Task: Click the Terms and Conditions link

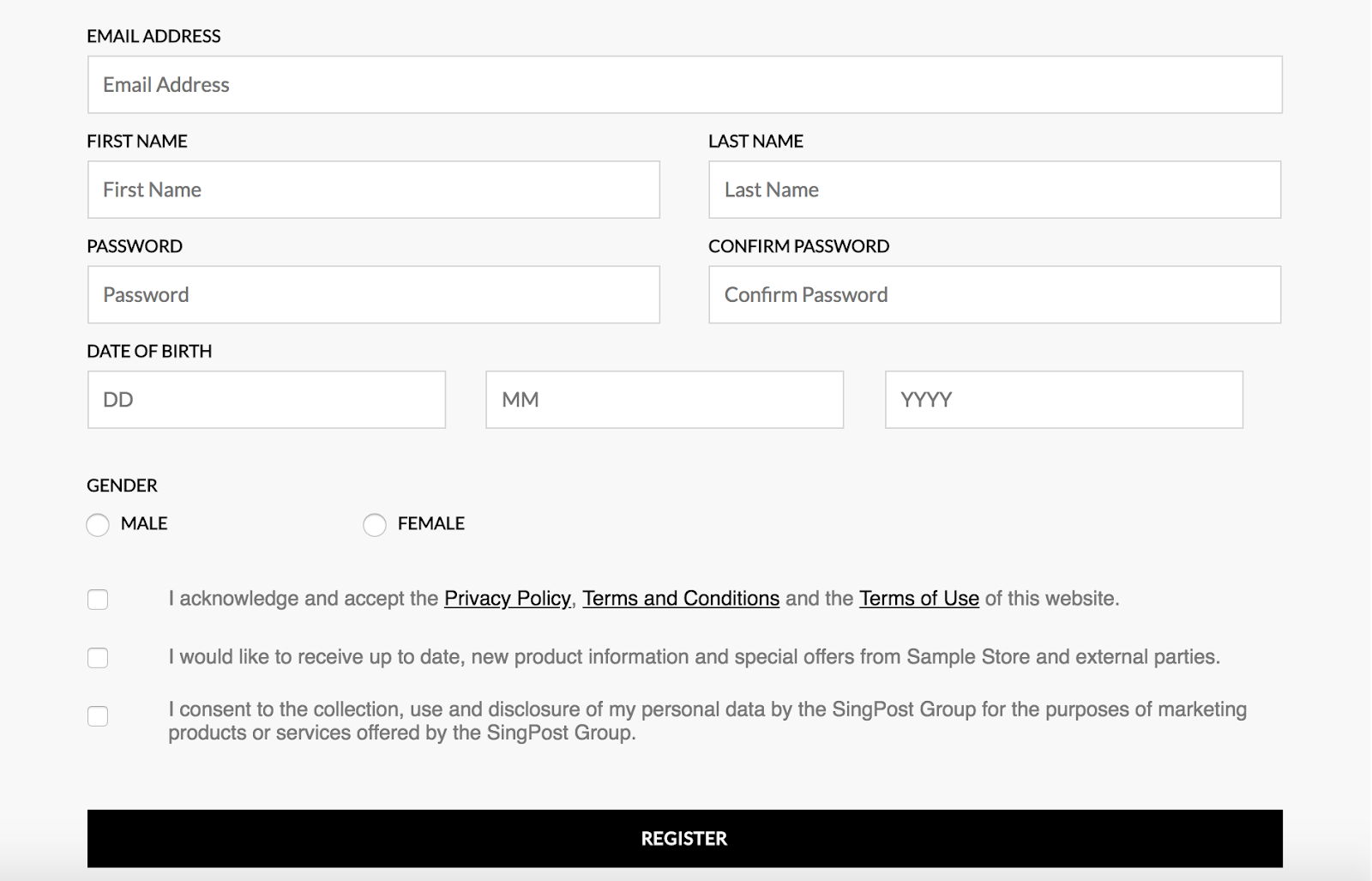Action: (x=680, y=598)
